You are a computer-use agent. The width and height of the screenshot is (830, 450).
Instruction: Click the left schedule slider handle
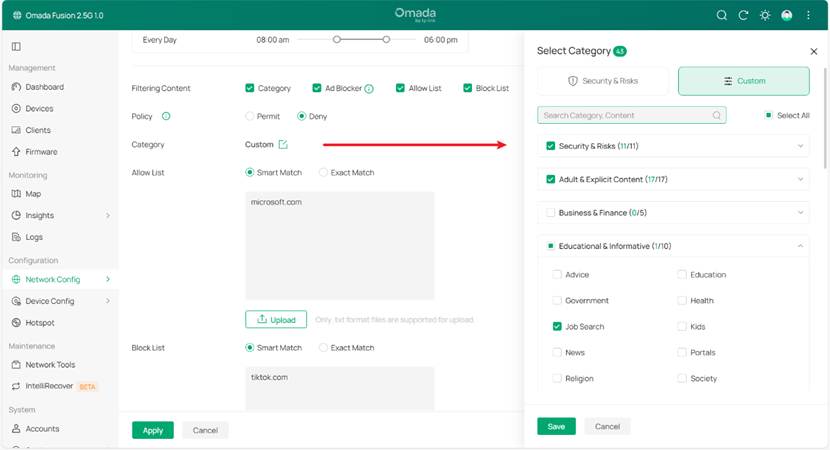[337, 39]
